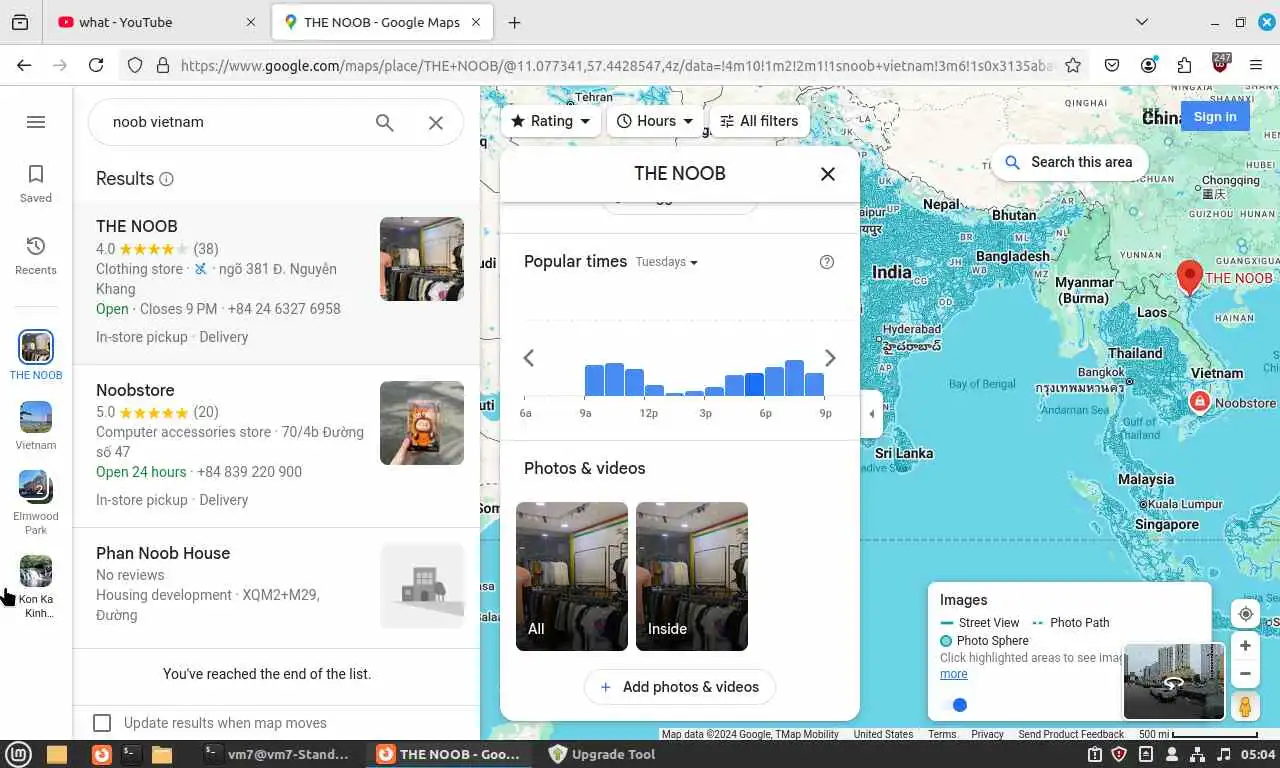Bookmark this page with the star

tap(1073, 65)
